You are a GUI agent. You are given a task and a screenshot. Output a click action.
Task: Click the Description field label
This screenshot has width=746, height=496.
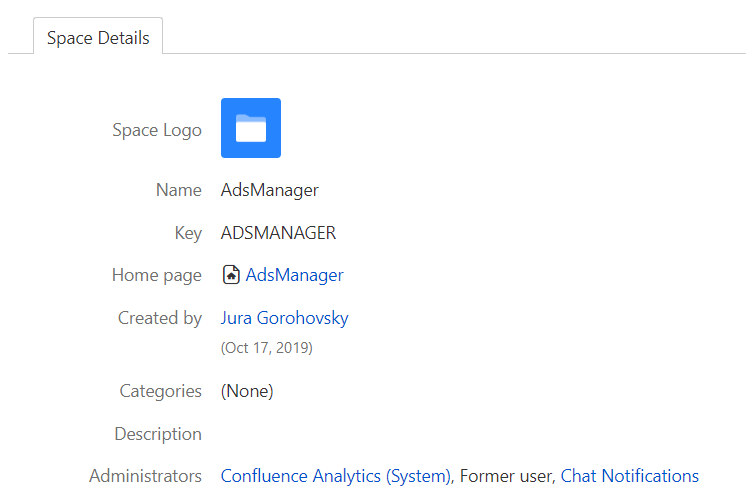[158, 434]
